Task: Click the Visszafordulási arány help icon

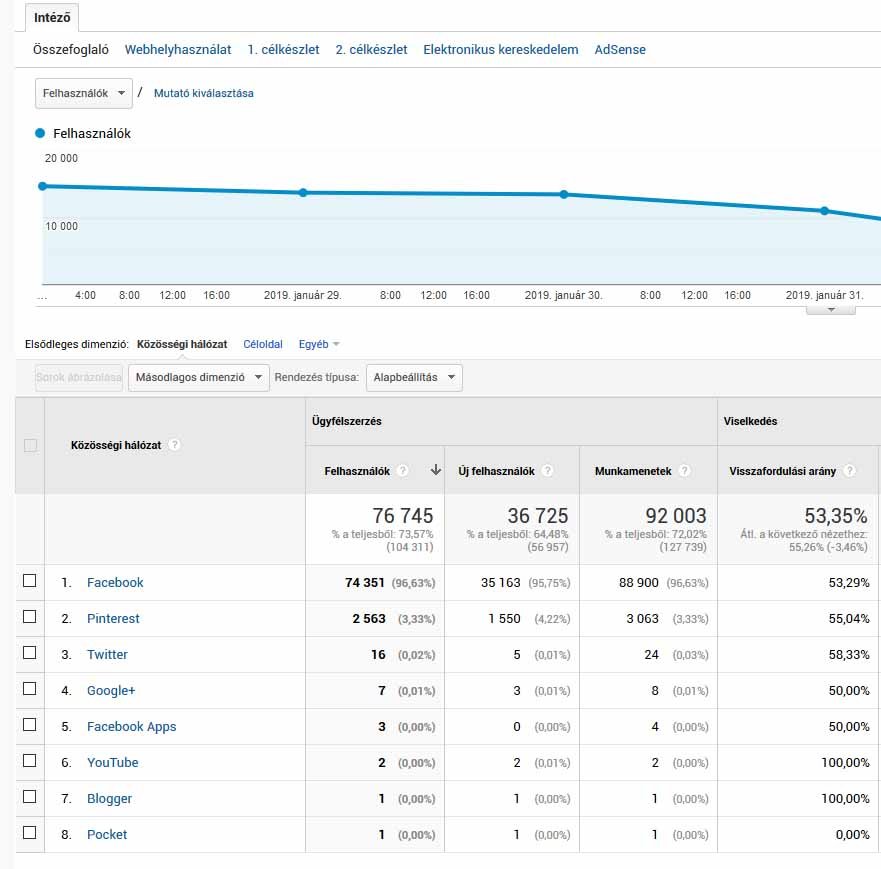Action: [x=851, y=470]
